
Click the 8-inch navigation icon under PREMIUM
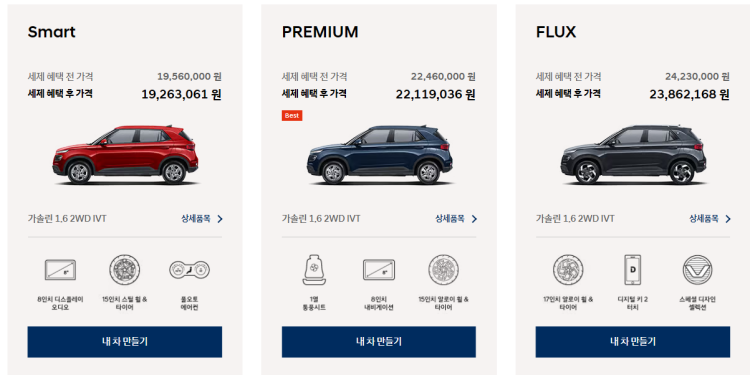(x=379, y=269)
